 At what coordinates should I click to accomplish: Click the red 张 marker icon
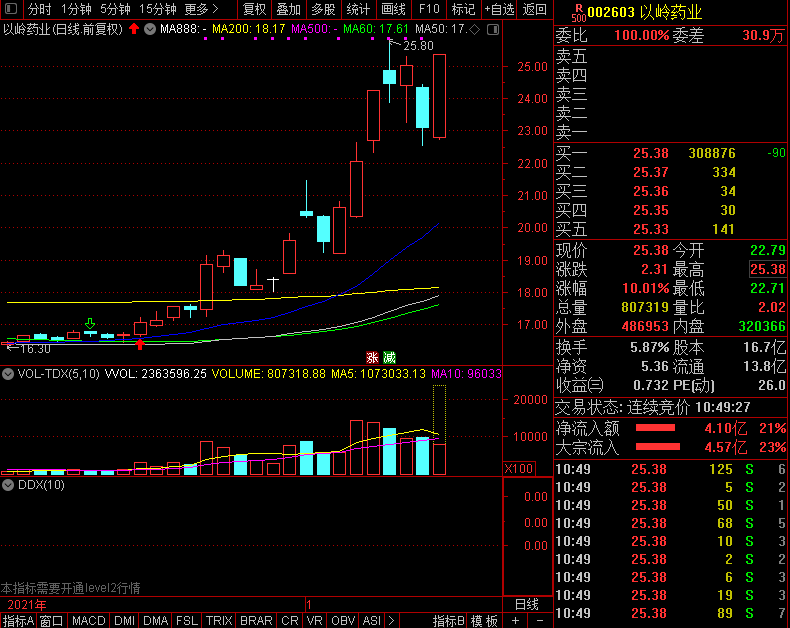click(371, 357)
